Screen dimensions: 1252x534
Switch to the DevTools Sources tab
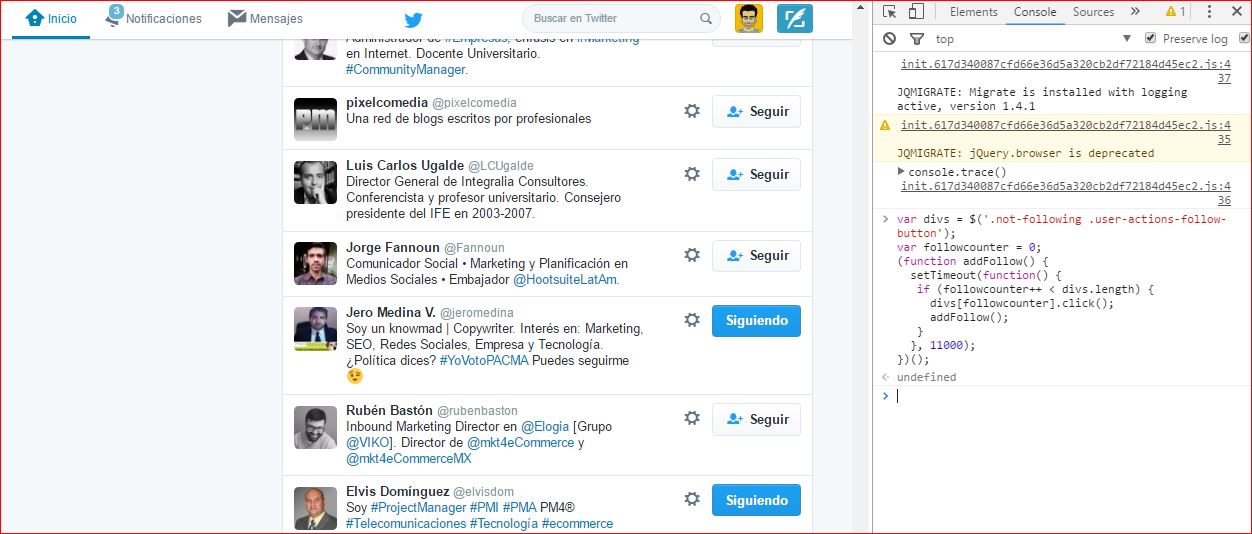tap(1093, 12)
